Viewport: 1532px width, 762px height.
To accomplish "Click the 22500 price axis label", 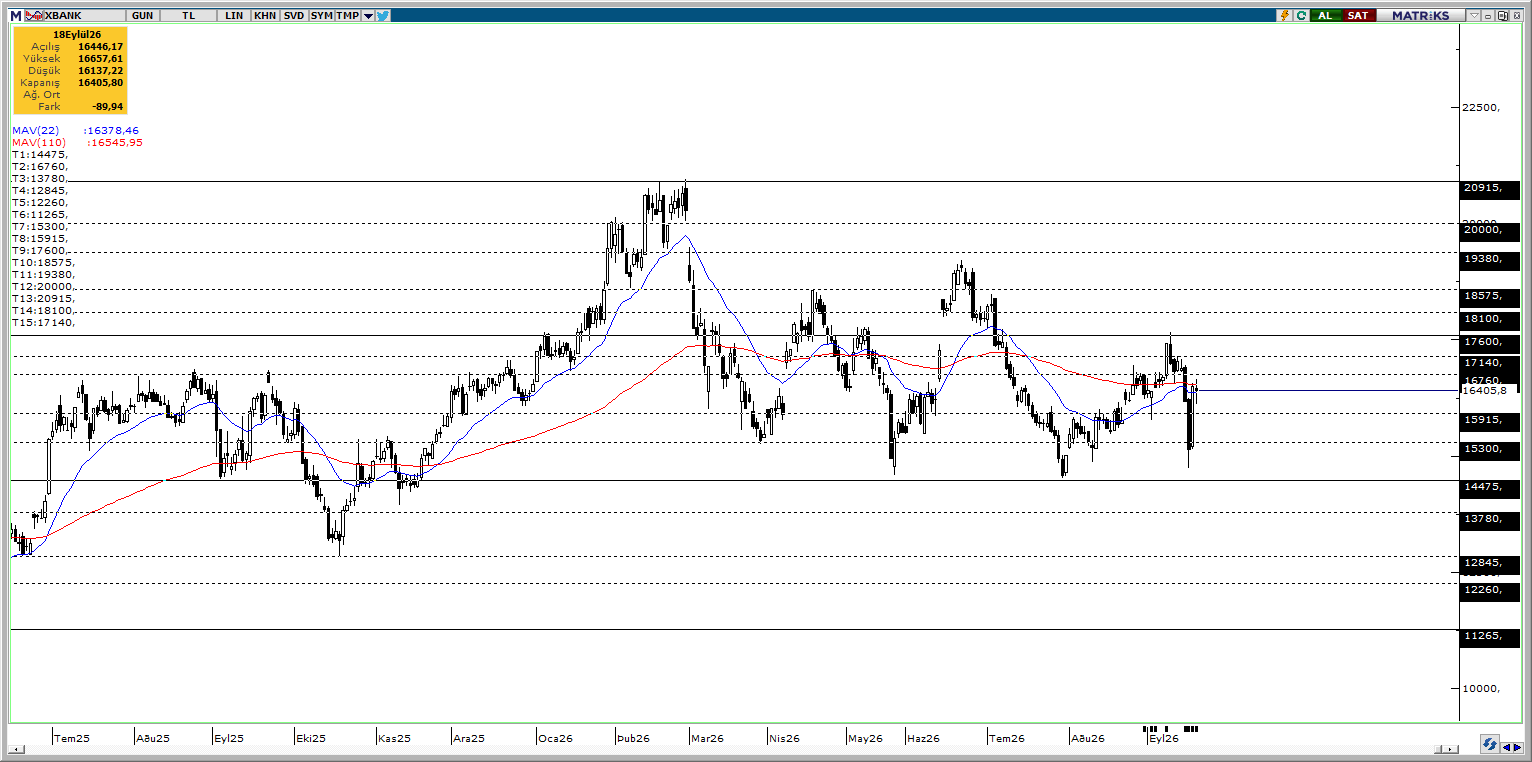I will [x=1482, y=108].
